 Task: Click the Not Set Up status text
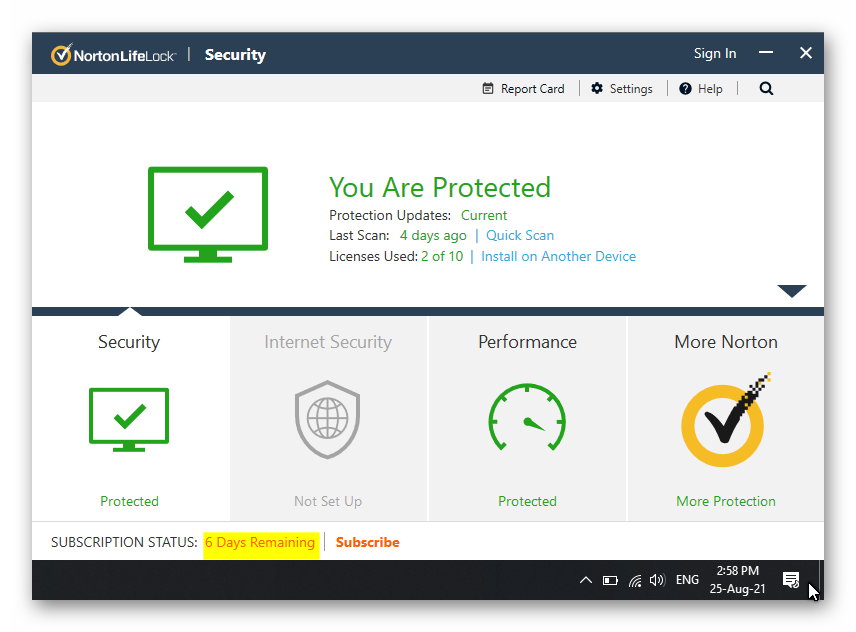[x=328, y=501]
